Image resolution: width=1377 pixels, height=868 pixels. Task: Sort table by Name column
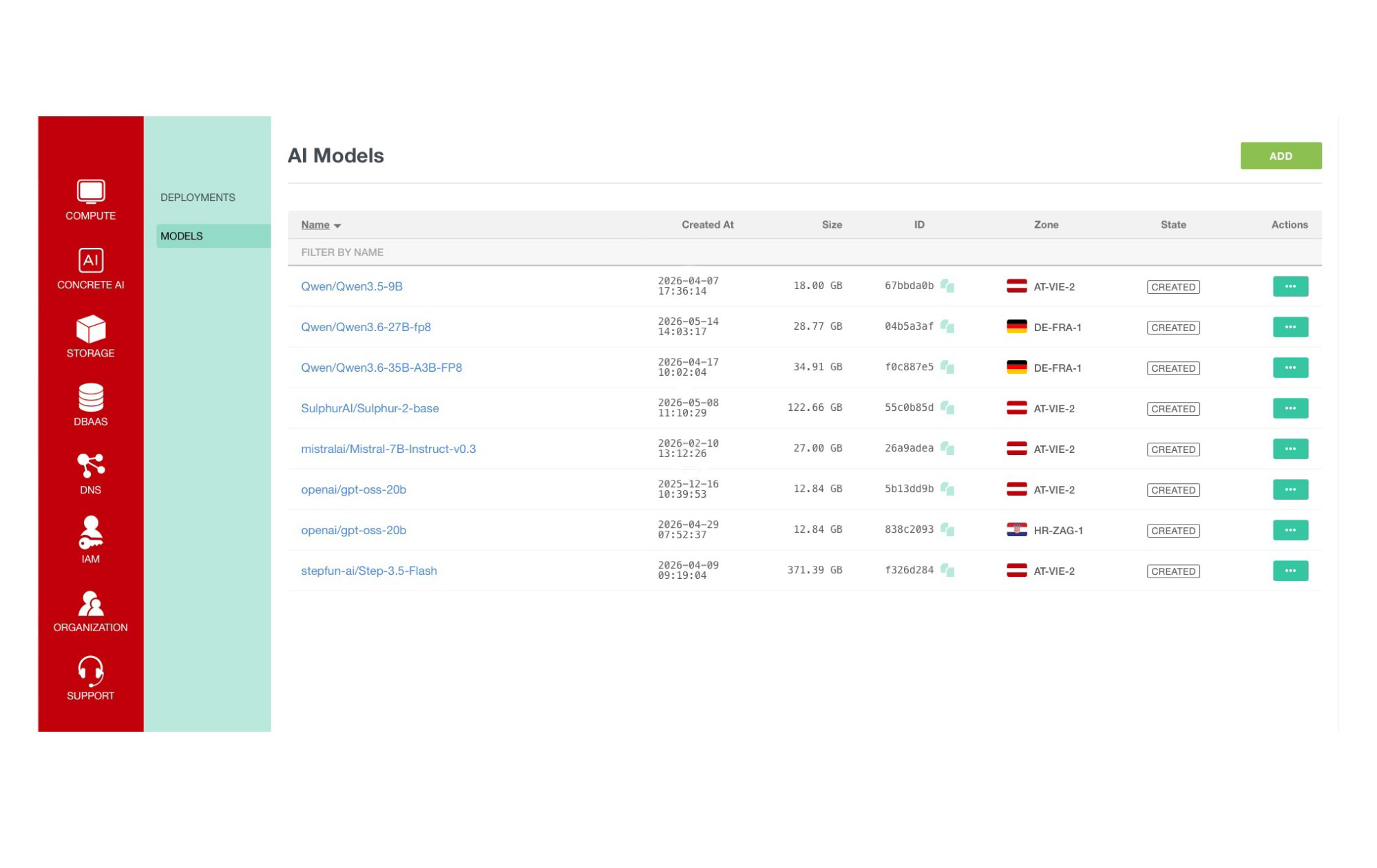[x=321, y=225]
